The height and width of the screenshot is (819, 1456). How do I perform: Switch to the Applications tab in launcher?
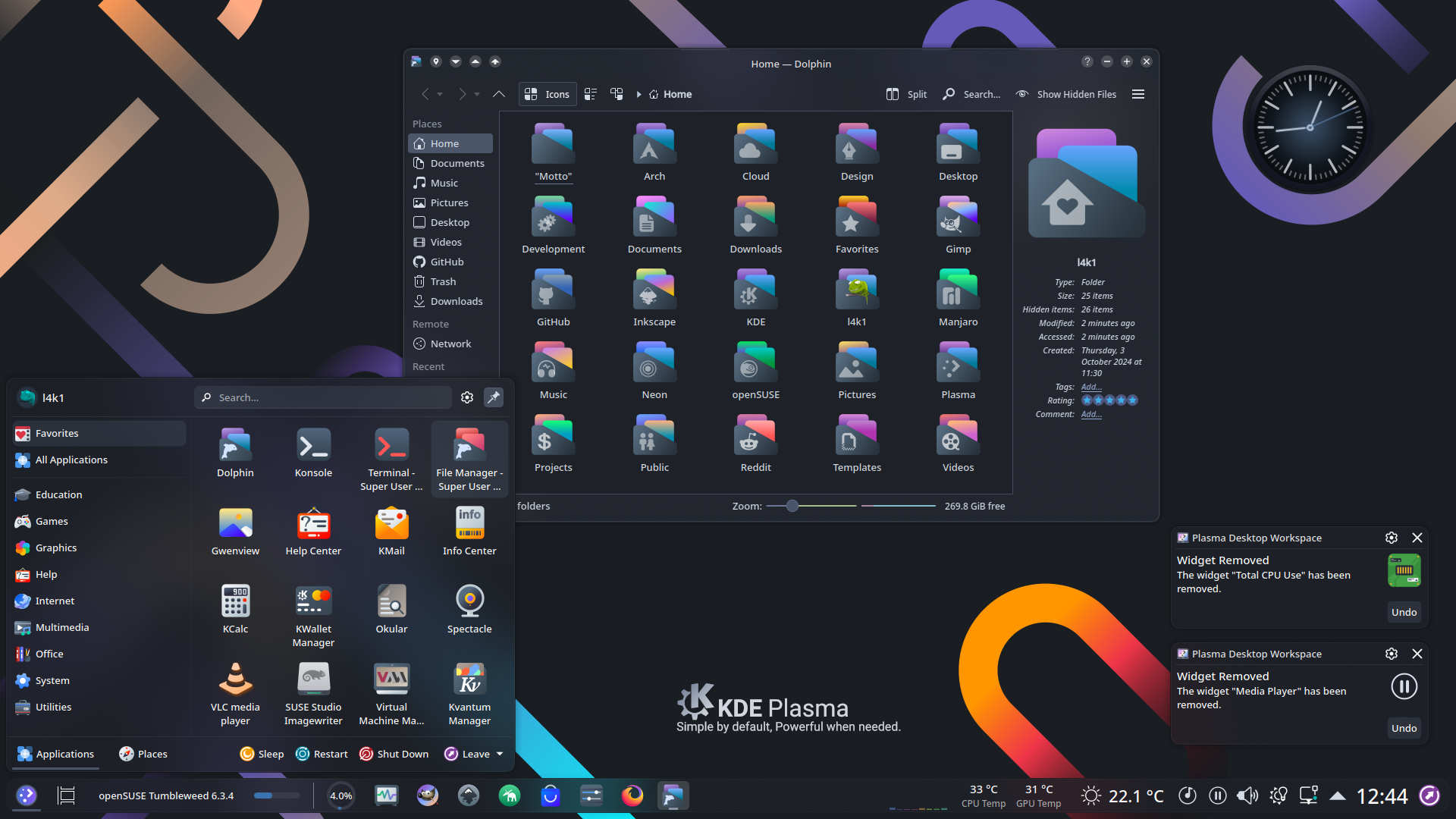pyautogui.click(x=56, y=754)
